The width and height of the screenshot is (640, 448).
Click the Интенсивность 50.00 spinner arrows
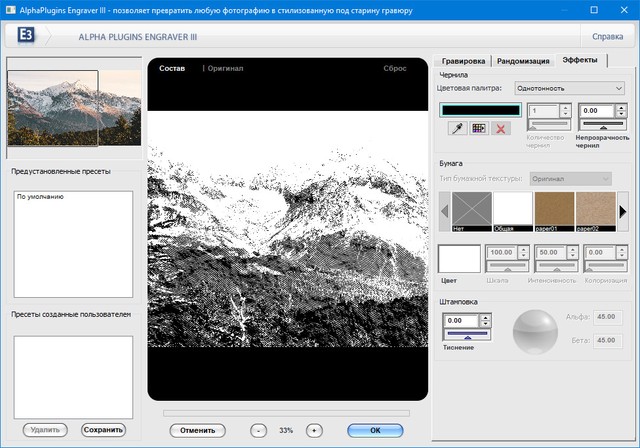click(573, 253)
